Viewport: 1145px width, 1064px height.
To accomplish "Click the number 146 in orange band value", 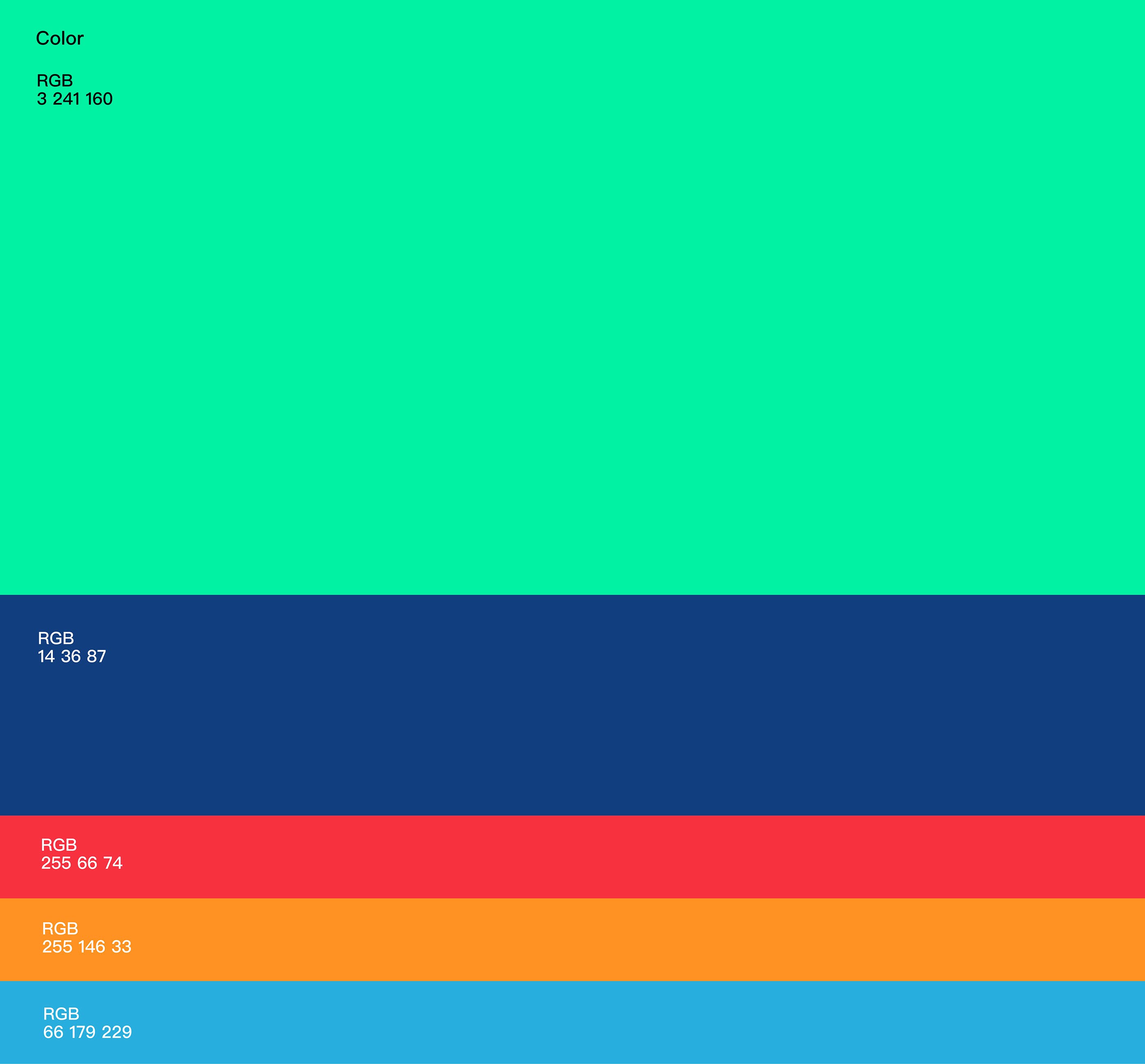I will (91, 947).
